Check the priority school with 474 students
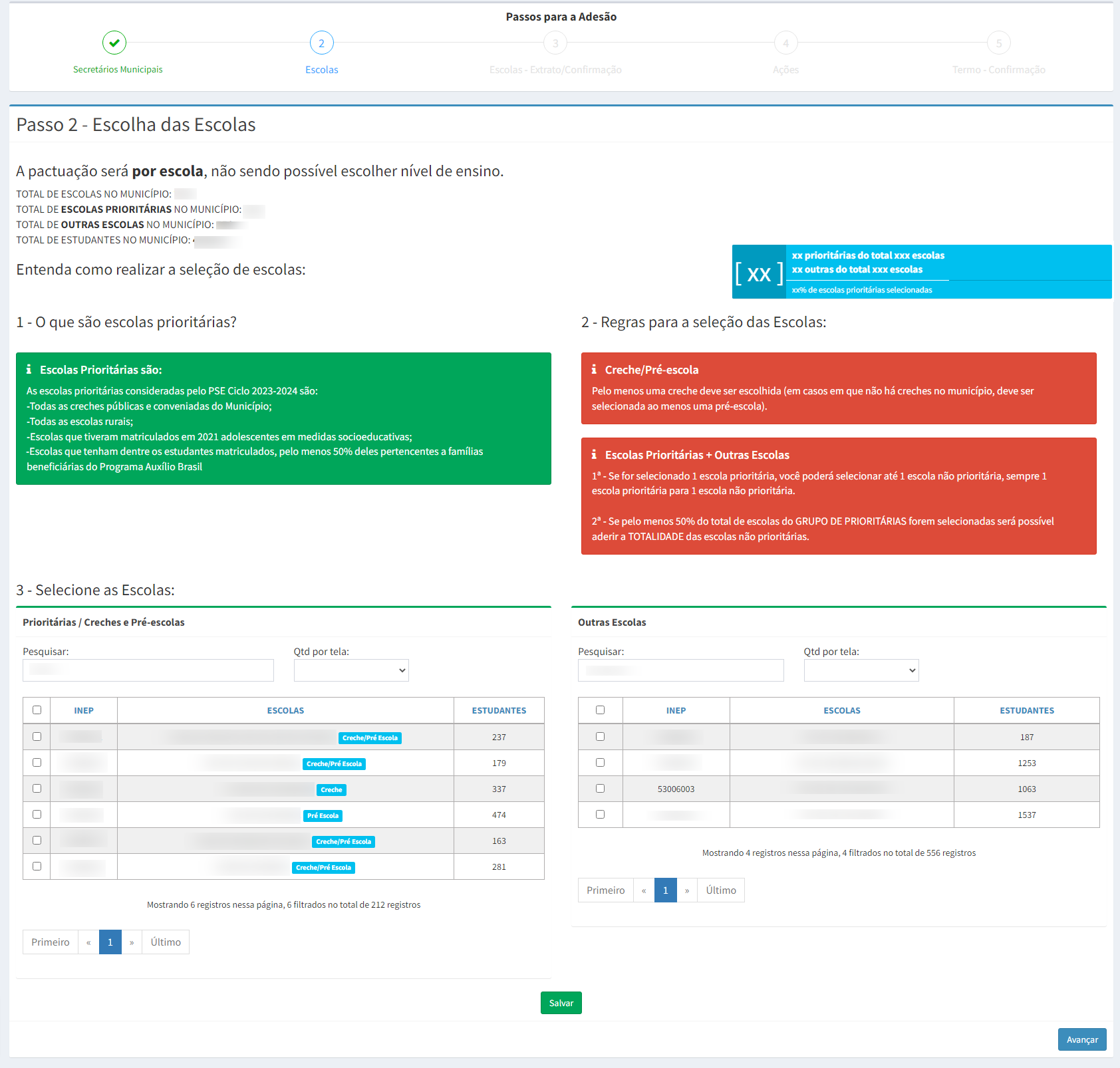Image resolution: width=1120 pixels, height=1068 pixels. coord(37,814)
